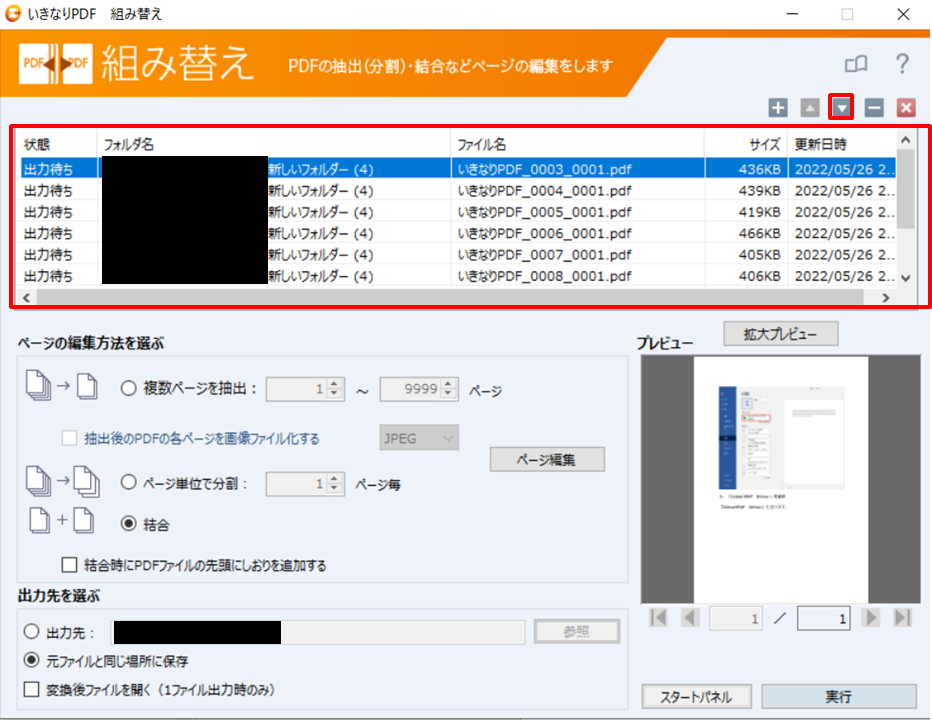Select row いきなりPDF_0004_0001.pdf
The image size is (932, 720).
[x=458, y=190]
